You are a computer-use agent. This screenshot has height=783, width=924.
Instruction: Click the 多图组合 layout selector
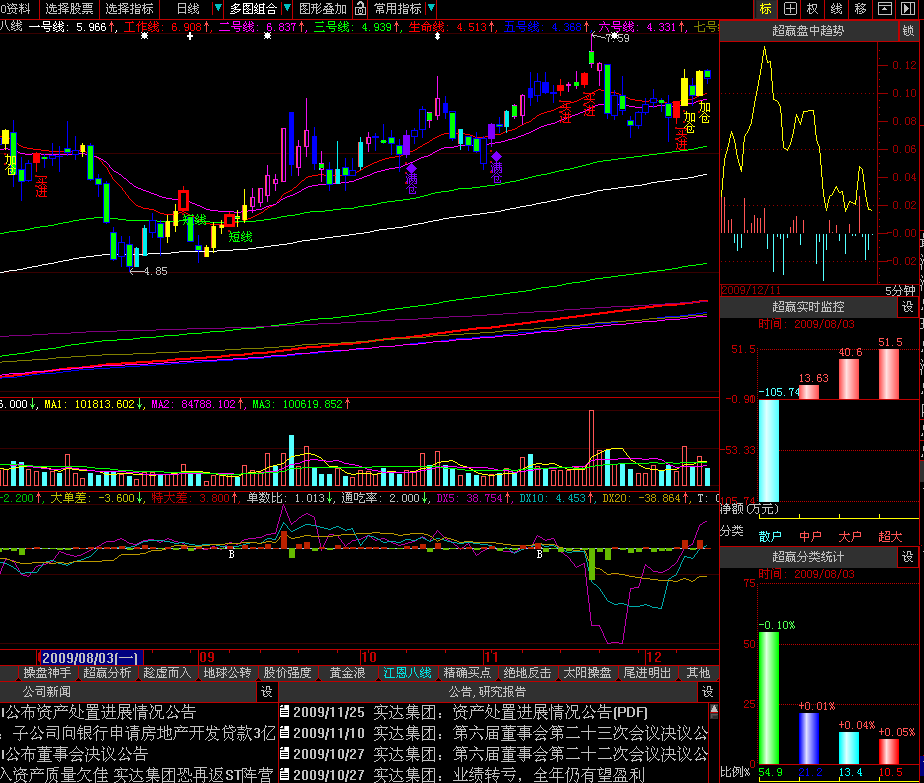(253, 9)
